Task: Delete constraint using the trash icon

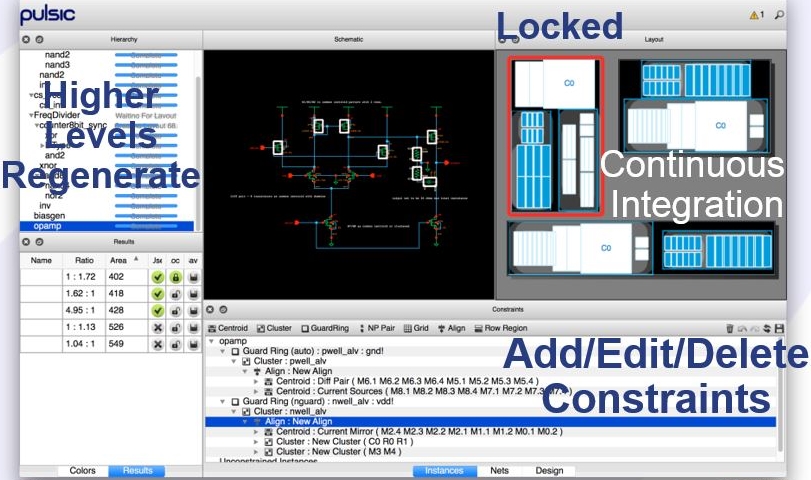Action: (729, 328)
